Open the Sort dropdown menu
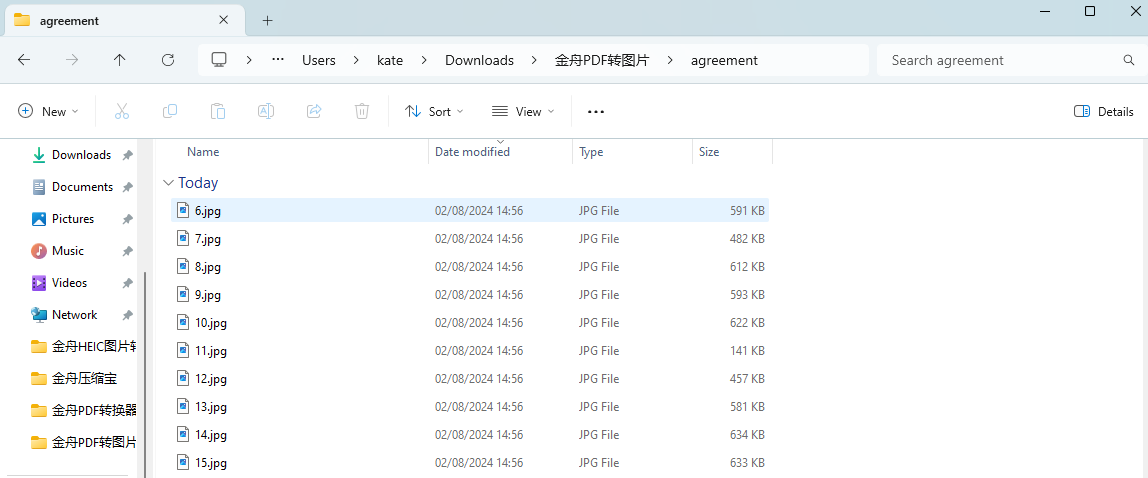 tap(434, 112)
